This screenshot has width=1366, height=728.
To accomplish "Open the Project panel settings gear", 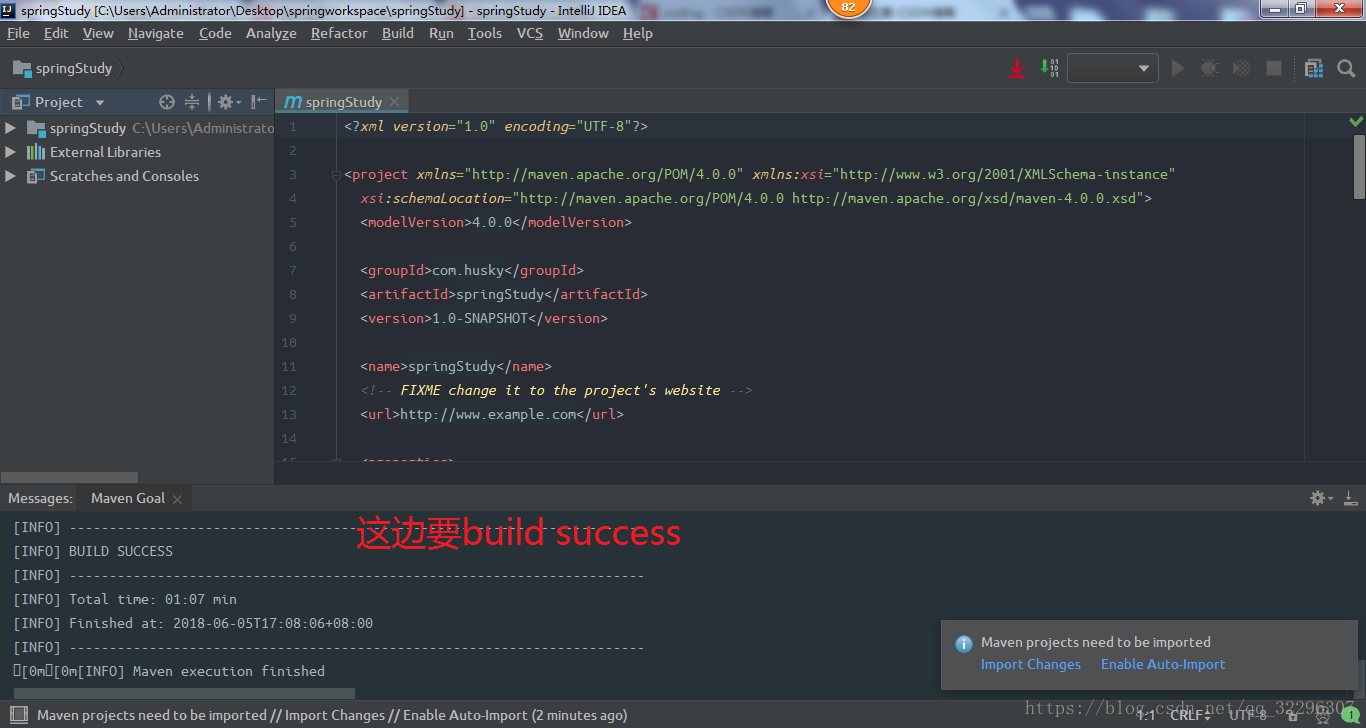I will point(227,102).
